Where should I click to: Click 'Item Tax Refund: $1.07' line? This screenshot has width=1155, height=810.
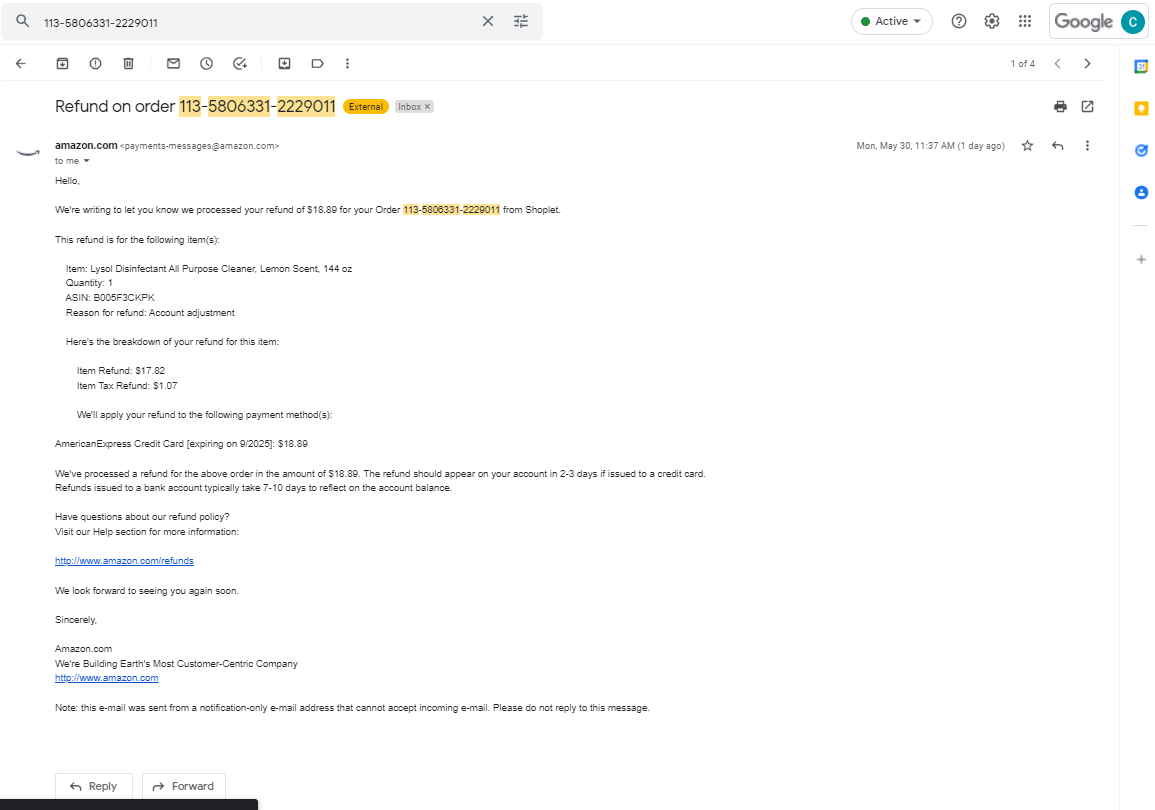[x=127, y=386]
